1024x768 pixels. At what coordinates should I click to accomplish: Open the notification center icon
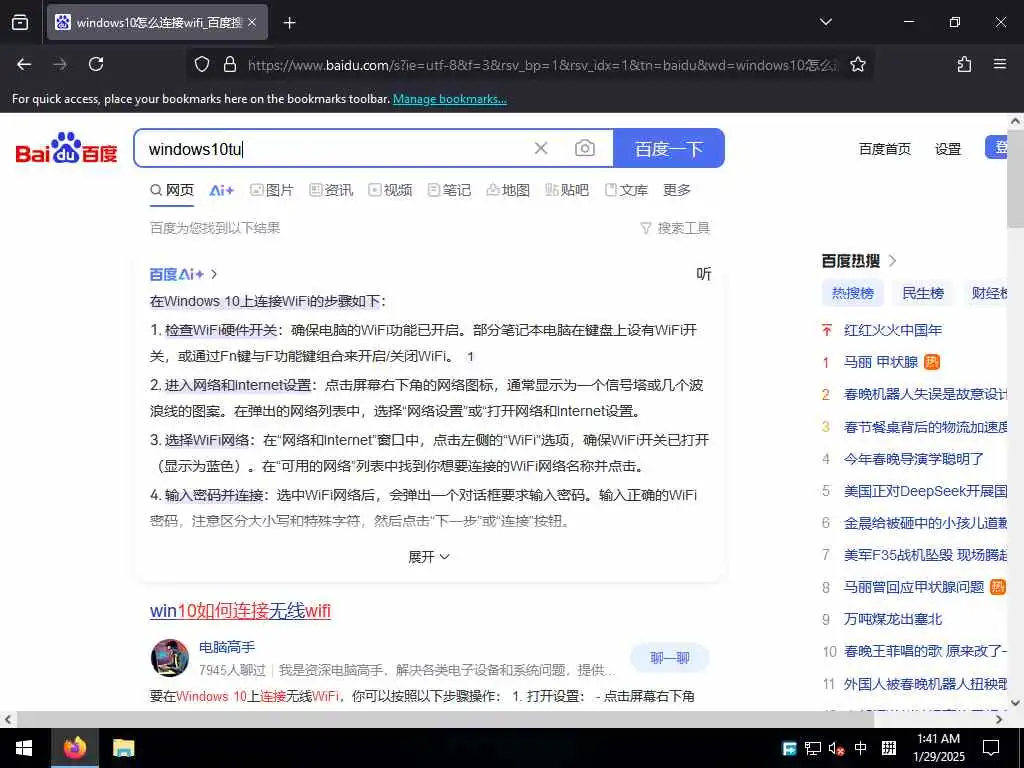pos(991,748)
